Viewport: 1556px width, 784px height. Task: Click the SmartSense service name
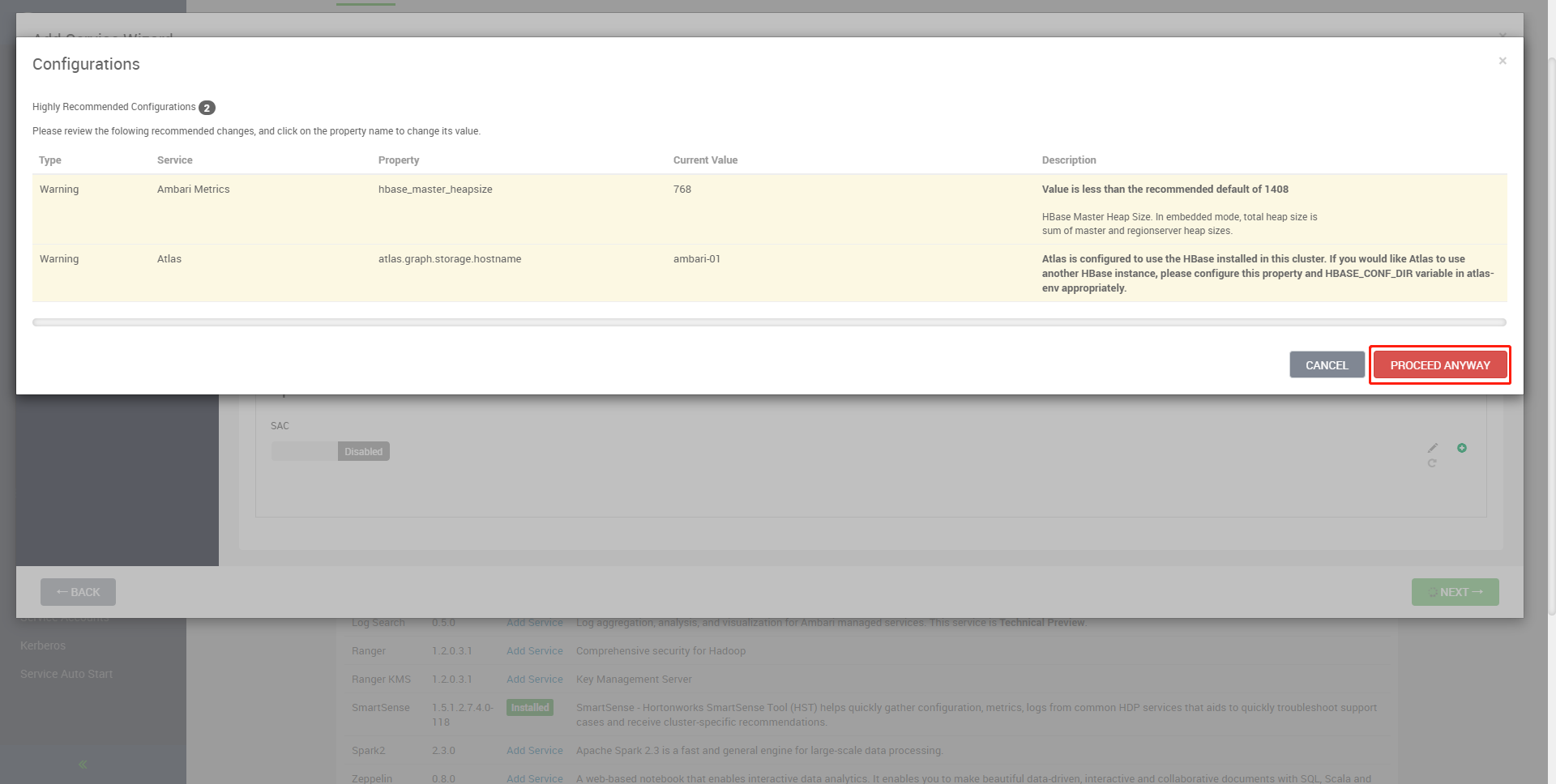tap(381, 708)
